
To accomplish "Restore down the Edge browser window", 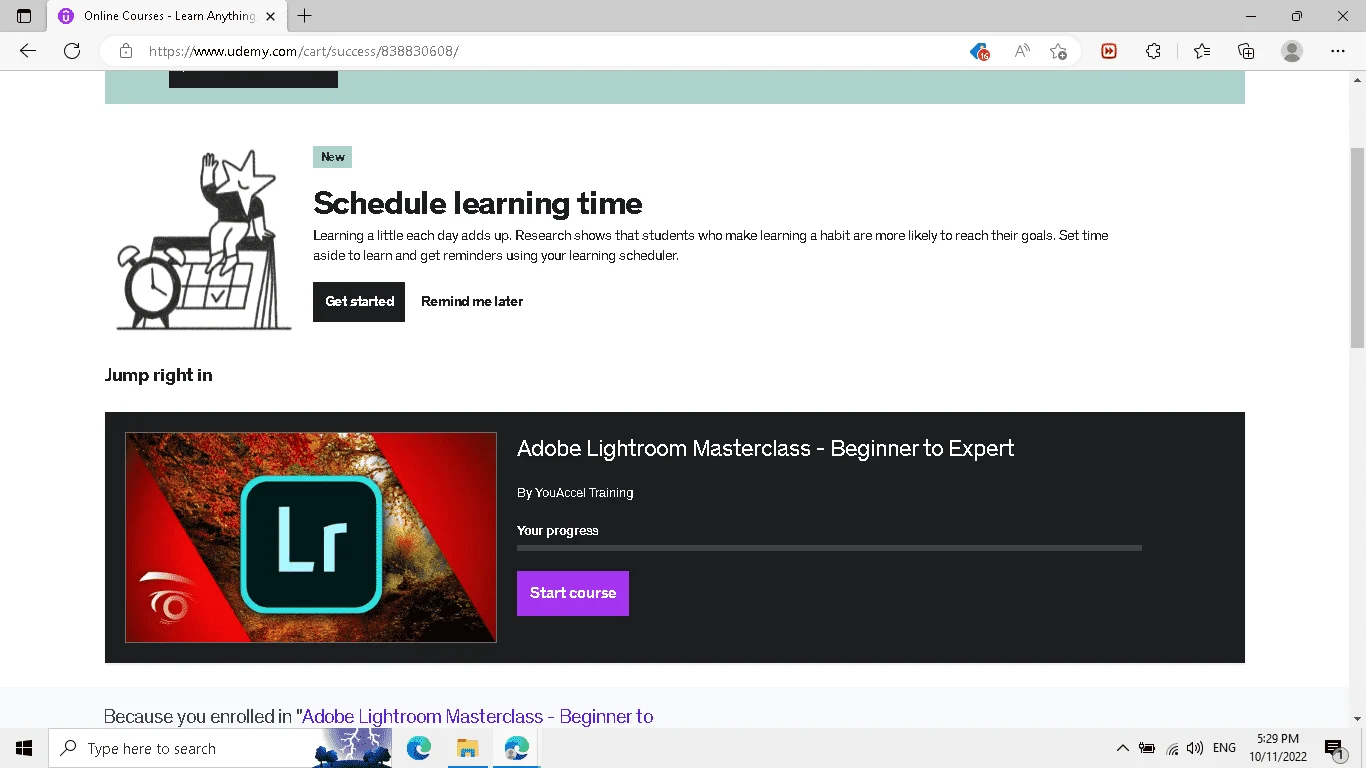I will [1297, 16].
